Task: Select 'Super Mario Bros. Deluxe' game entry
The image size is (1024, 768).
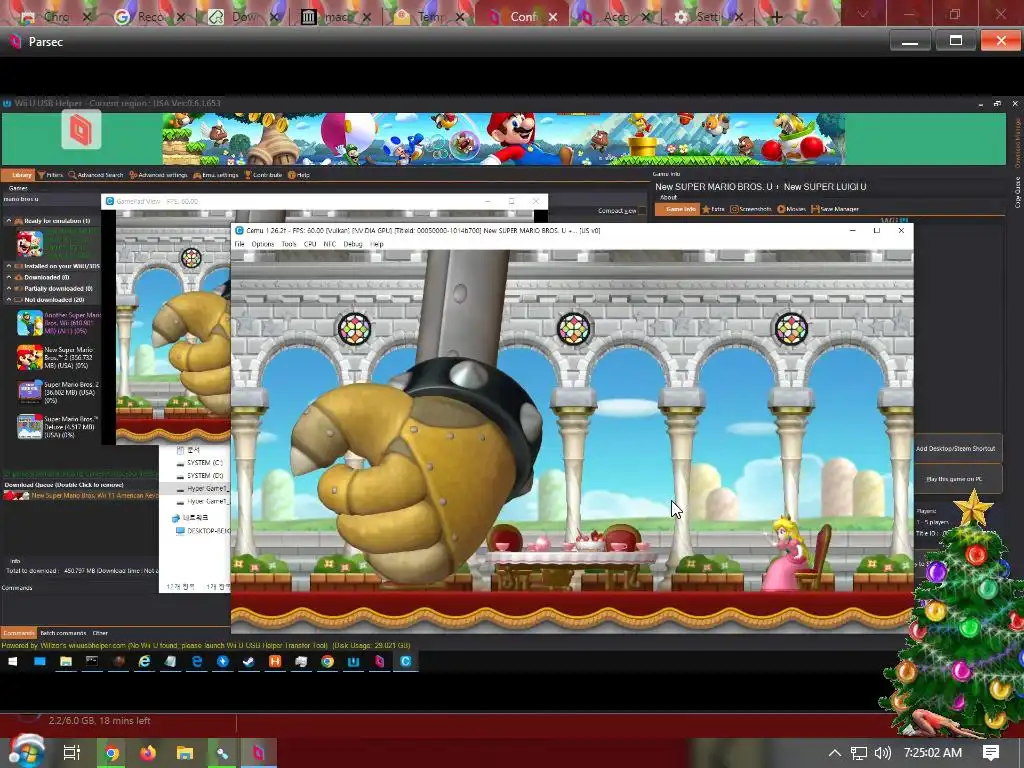Action: 58,426
